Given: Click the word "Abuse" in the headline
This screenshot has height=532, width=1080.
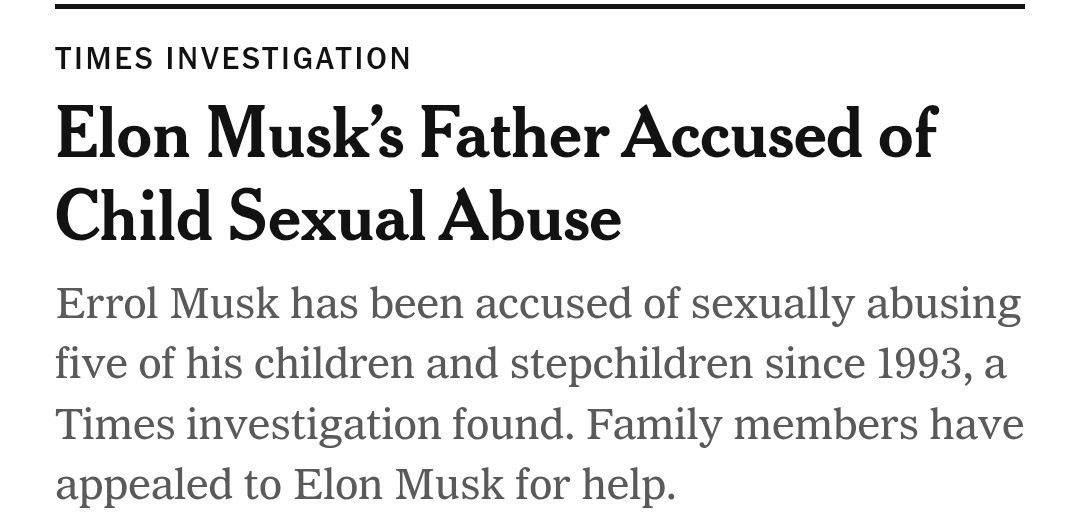Looking at the screenshot, I should point(530,215).
